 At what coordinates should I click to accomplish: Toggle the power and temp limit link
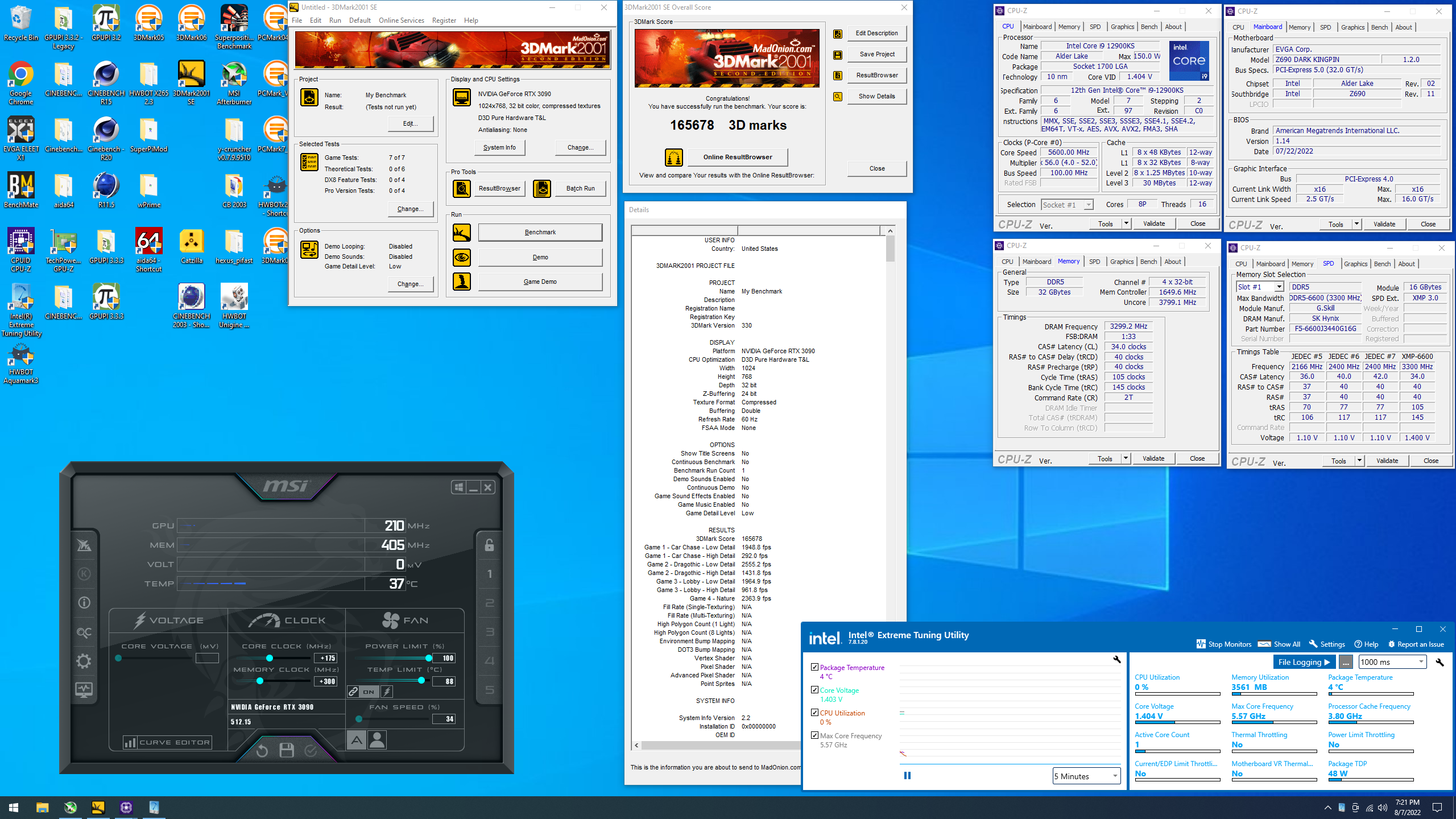pos(353,692)
